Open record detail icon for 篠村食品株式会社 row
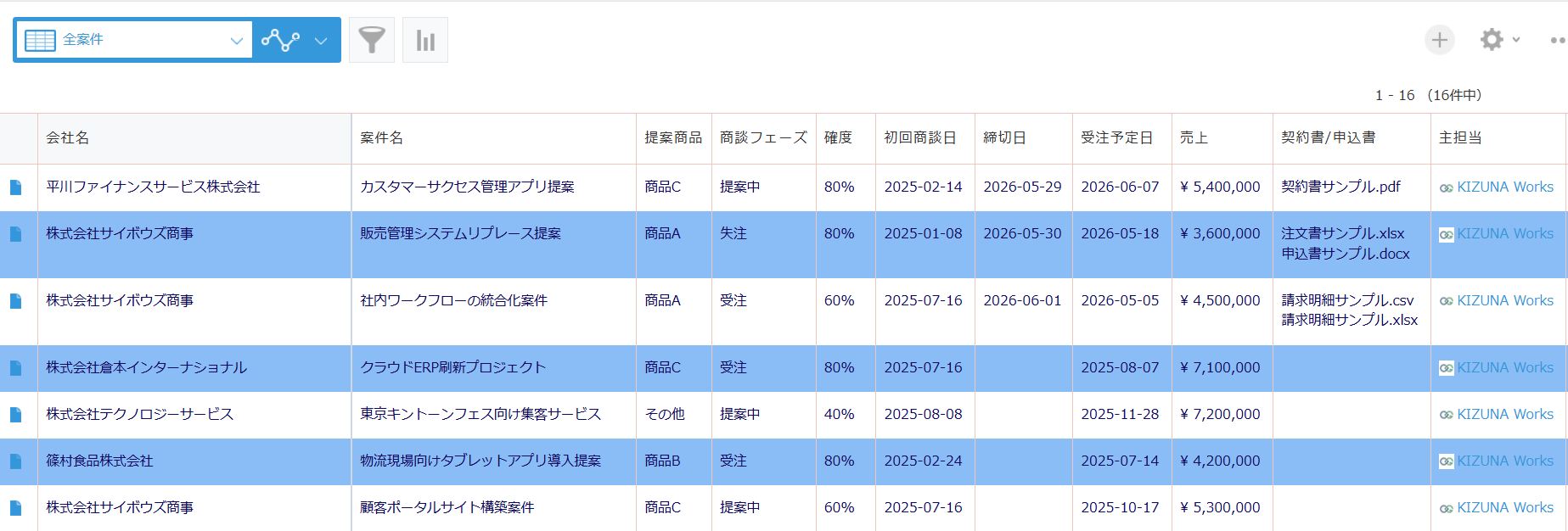Screen dimensions: 1568x531 [x=15, y=461]
